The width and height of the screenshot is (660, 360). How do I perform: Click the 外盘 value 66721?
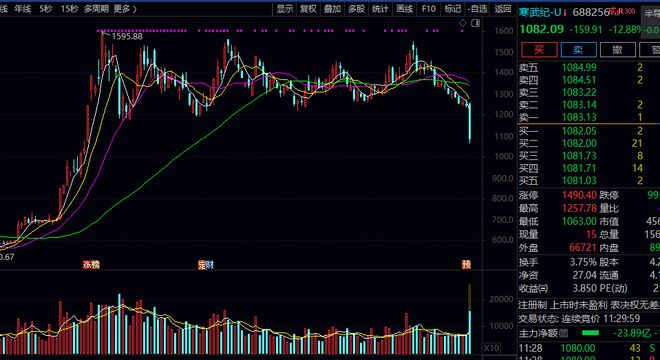click(583, 248)
